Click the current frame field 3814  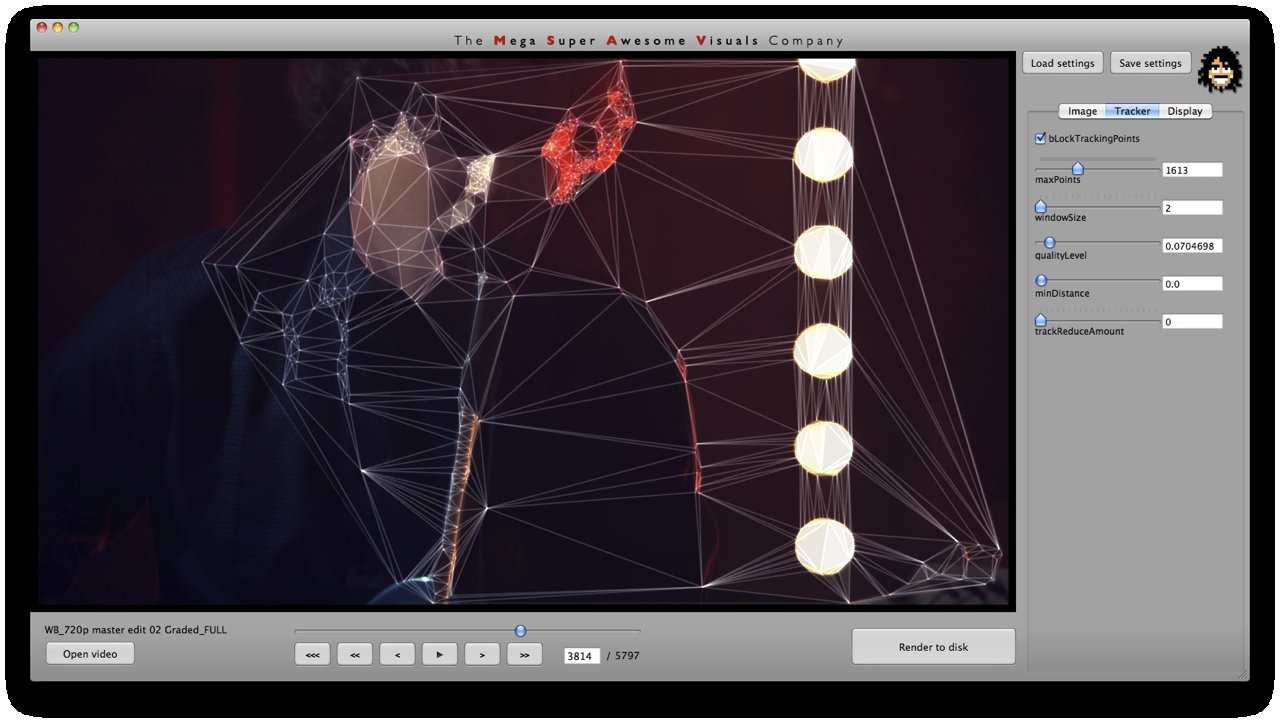[x=582, y=656]
